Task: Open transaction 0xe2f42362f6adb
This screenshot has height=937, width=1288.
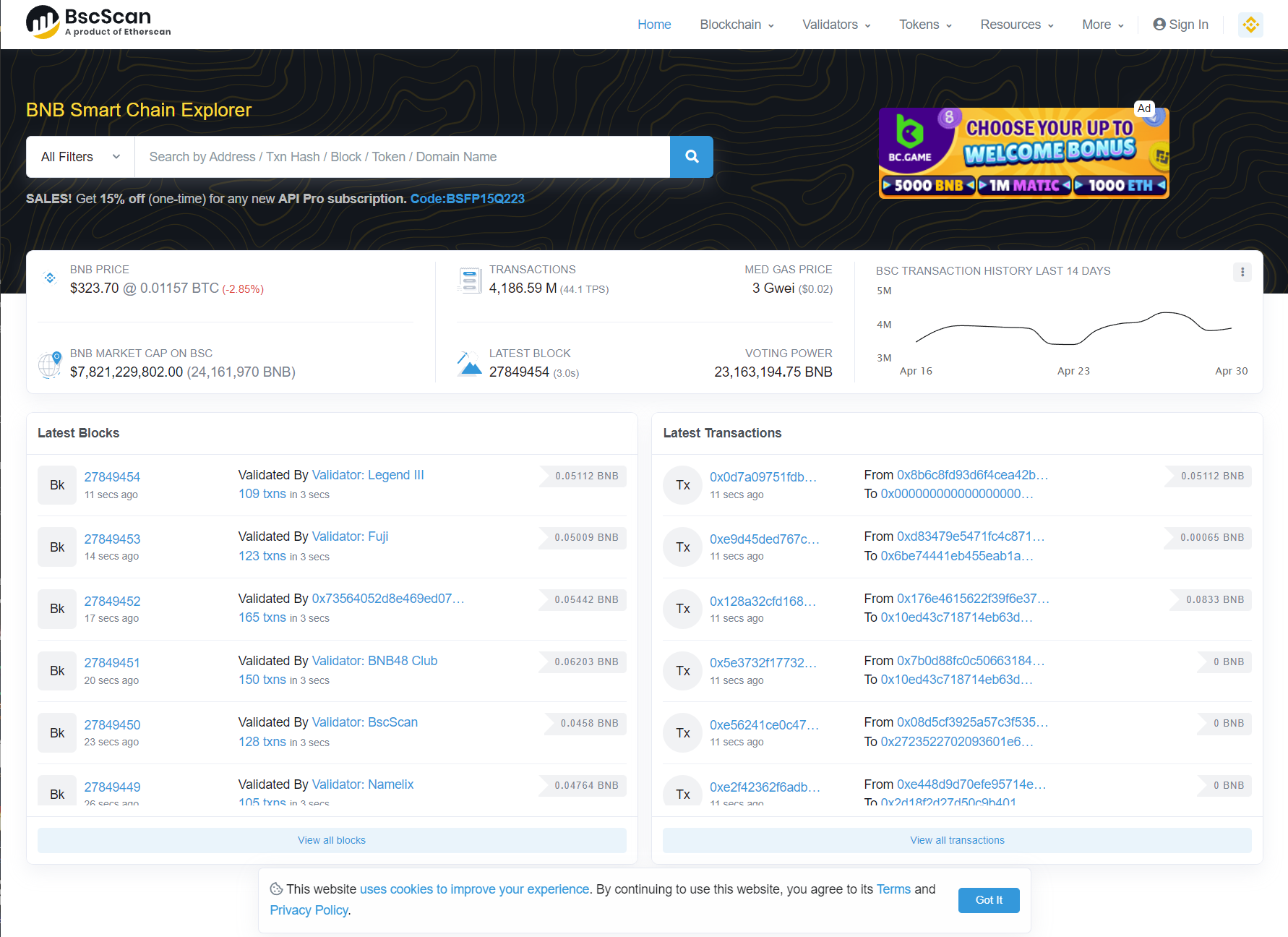Action: [x=765, y=787]
